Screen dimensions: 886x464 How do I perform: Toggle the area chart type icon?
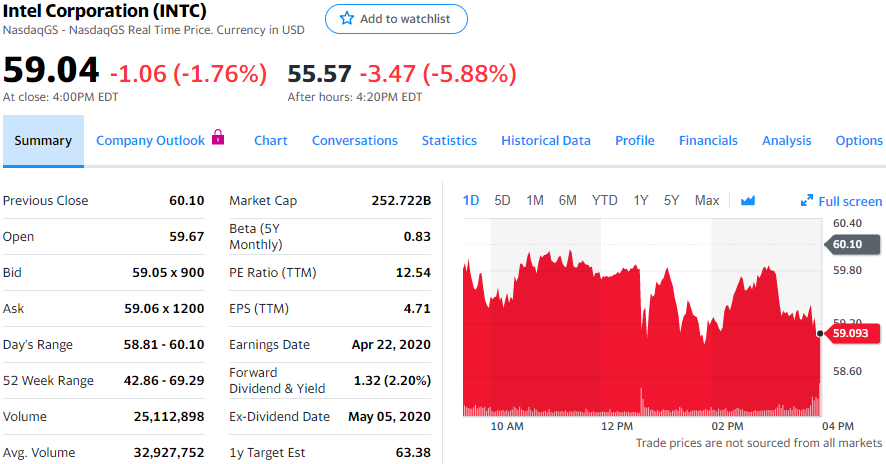pos(748,201)
